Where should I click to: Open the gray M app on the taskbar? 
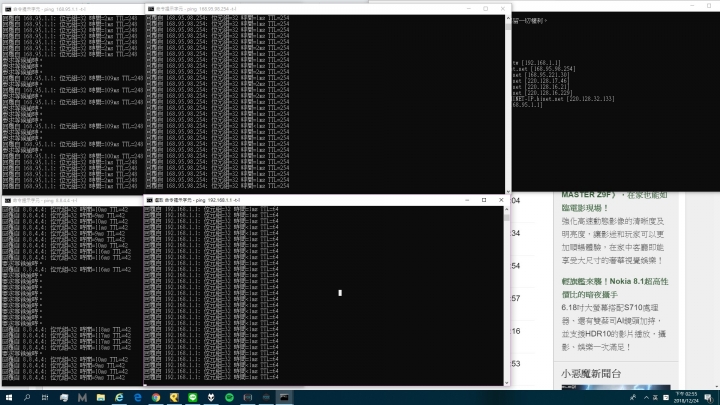point(82,397)
